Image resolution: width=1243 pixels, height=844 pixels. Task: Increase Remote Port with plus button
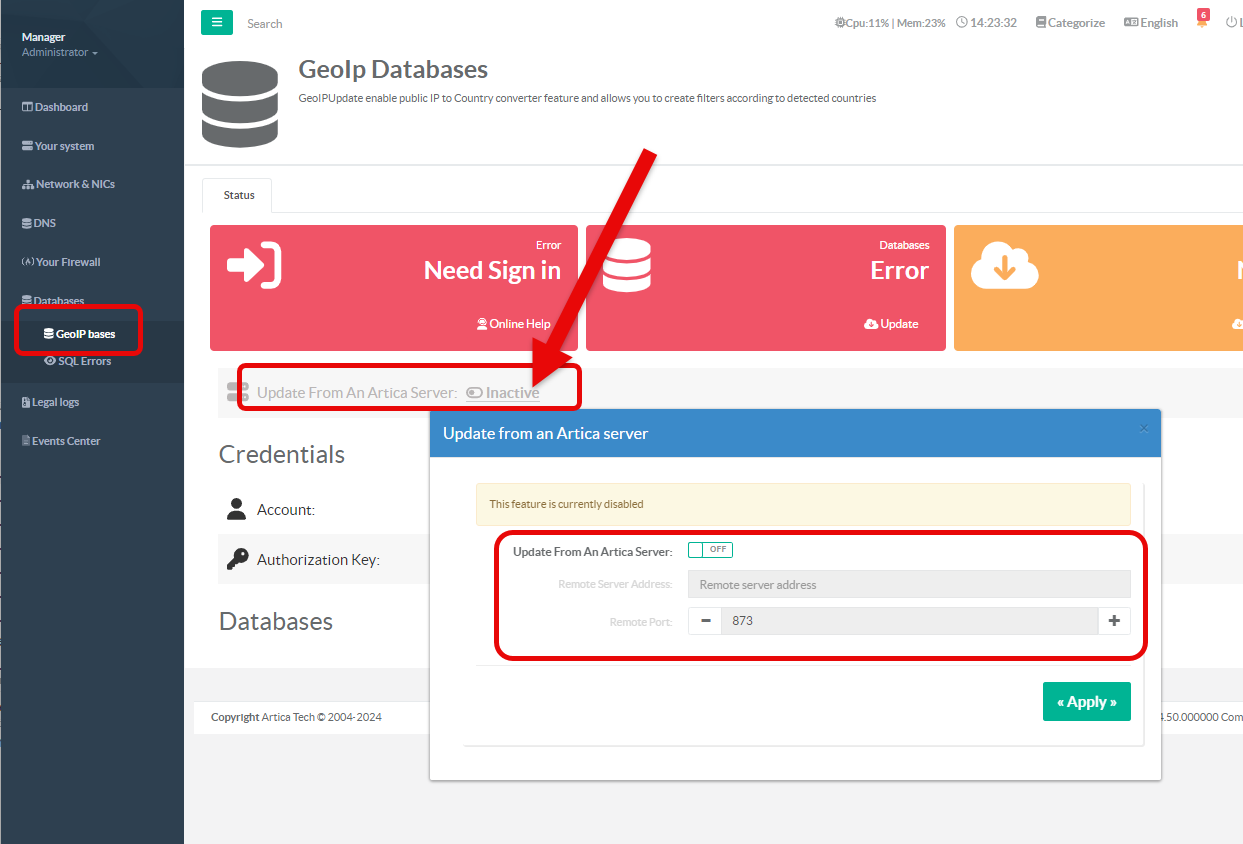[1114, 621]
